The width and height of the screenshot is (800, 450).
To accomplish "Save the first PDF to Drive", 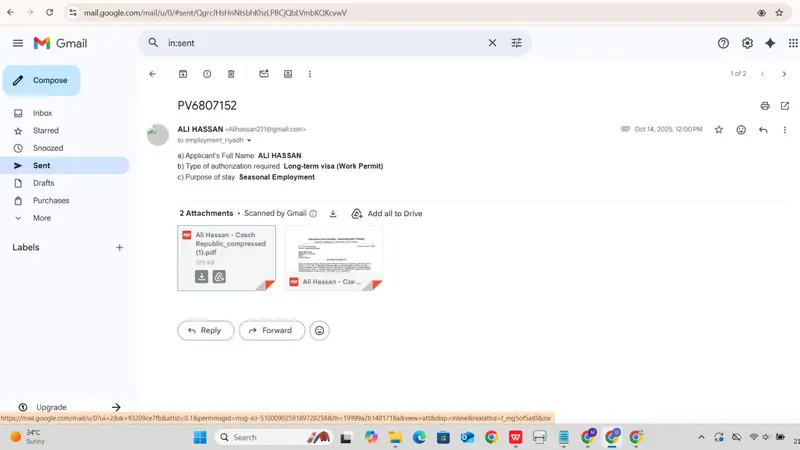I will point(219,277).
